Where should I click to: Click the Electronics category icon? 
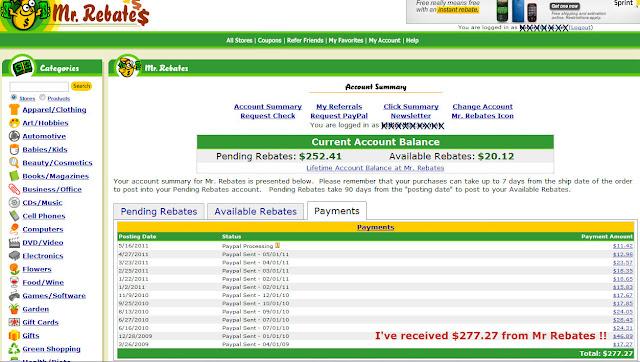[x=14, y=255]
